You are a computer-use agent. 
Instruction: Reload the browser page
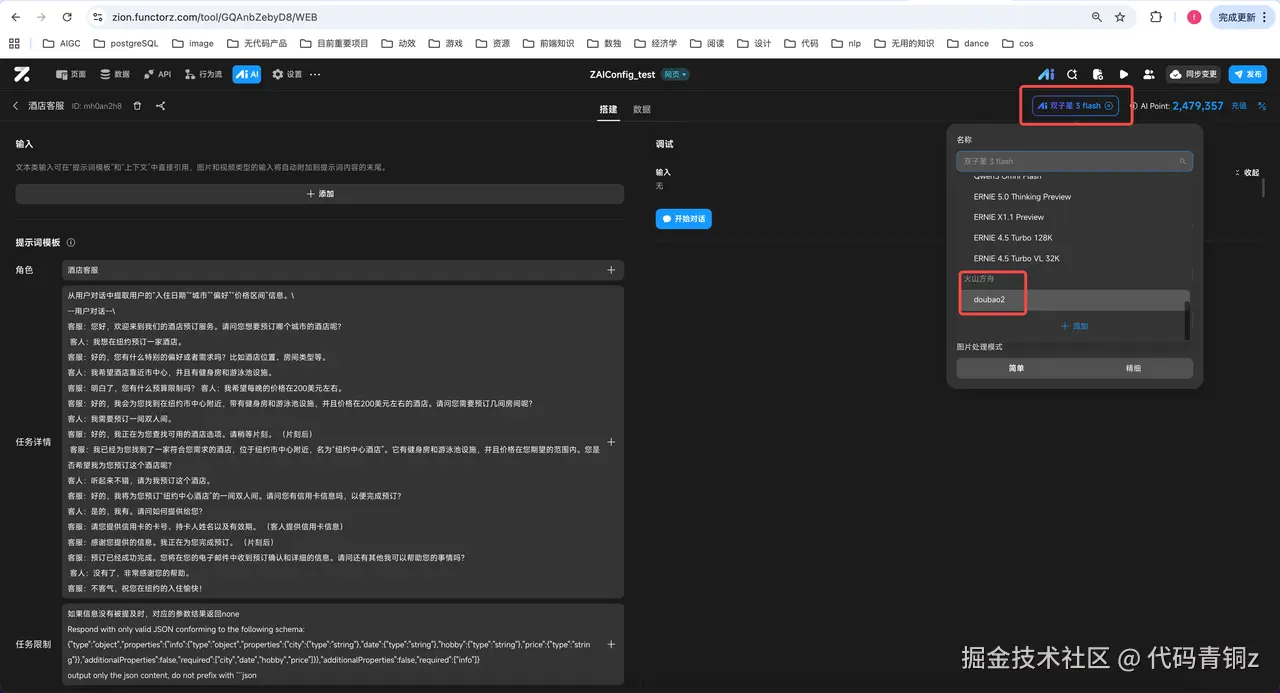(x=66, y=17)
